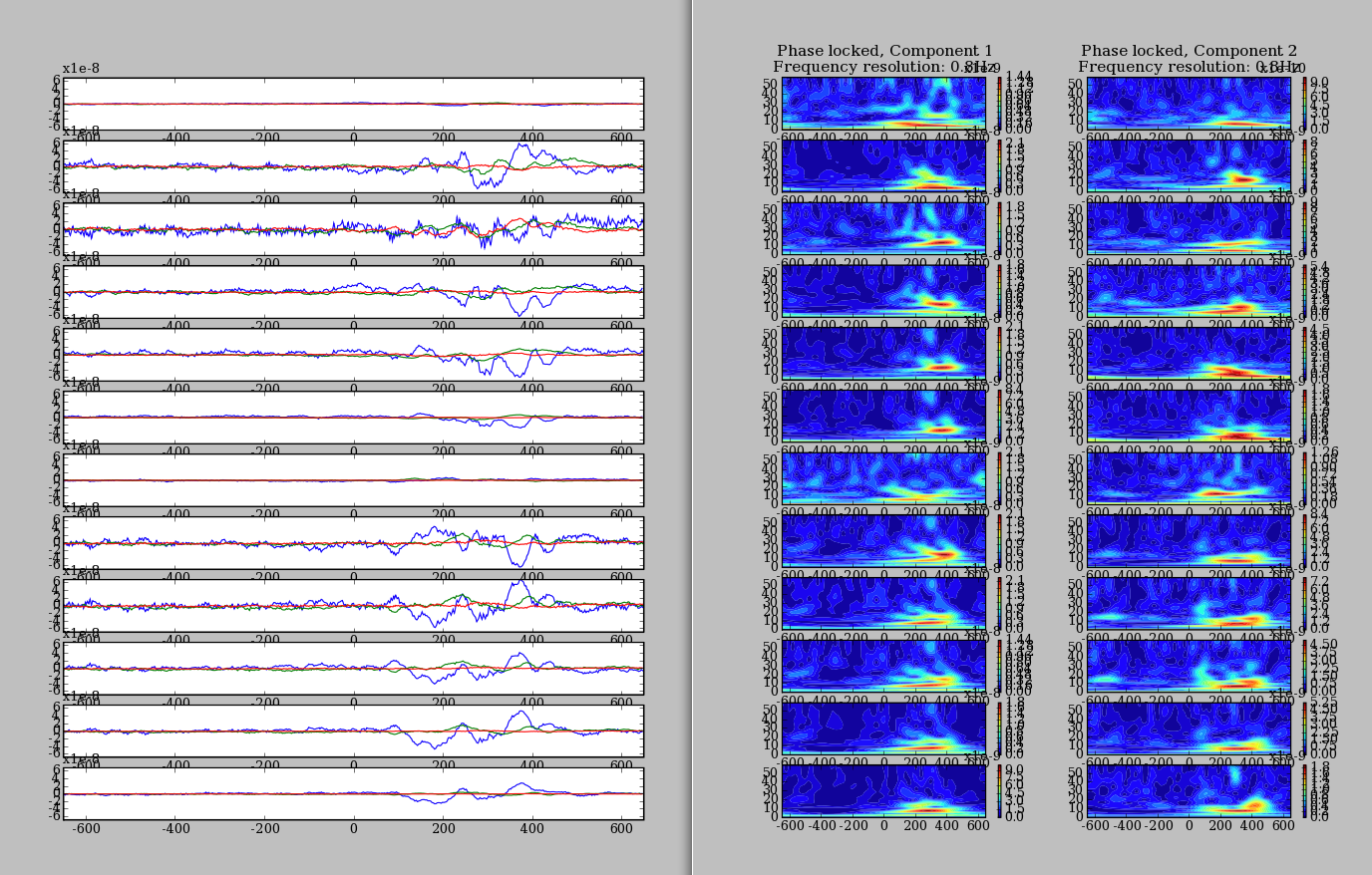Open the top Component 2 spectrogram

[1189, 104]
